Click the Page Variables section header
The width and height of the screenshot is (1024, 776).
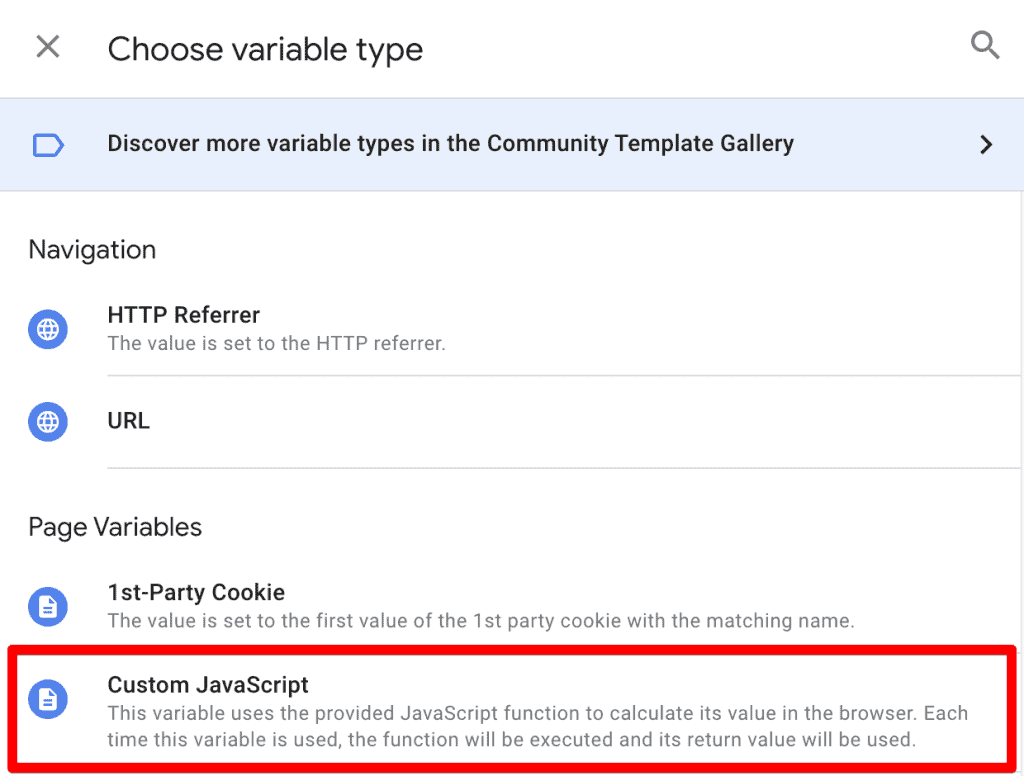[x=115, y=527]
